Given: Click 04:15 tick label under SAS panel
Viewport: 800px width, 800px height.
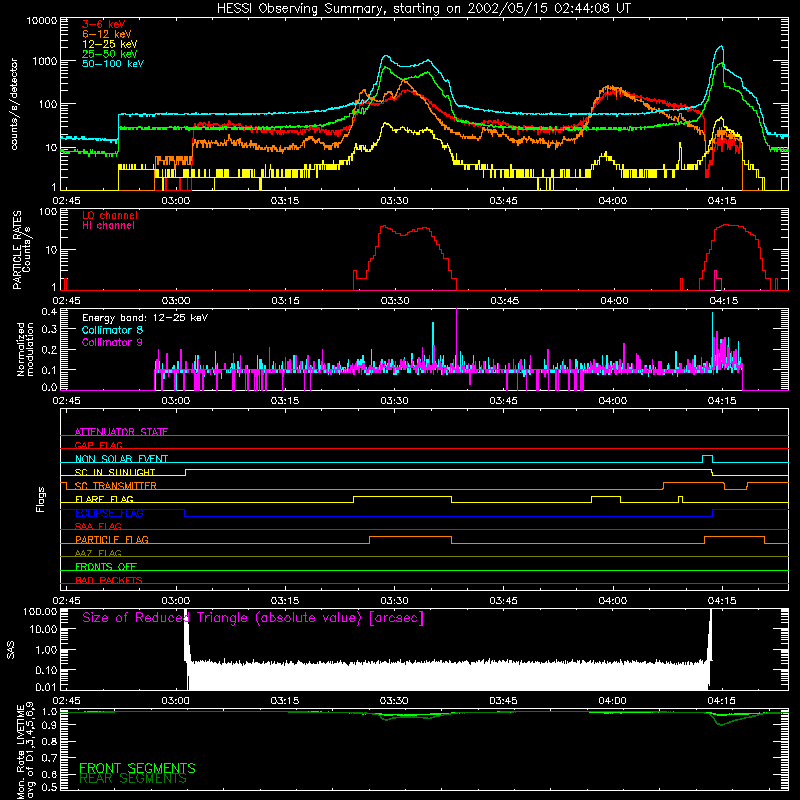Looking at the screenshot, I should pyautogui.click(x=721, y=701).
